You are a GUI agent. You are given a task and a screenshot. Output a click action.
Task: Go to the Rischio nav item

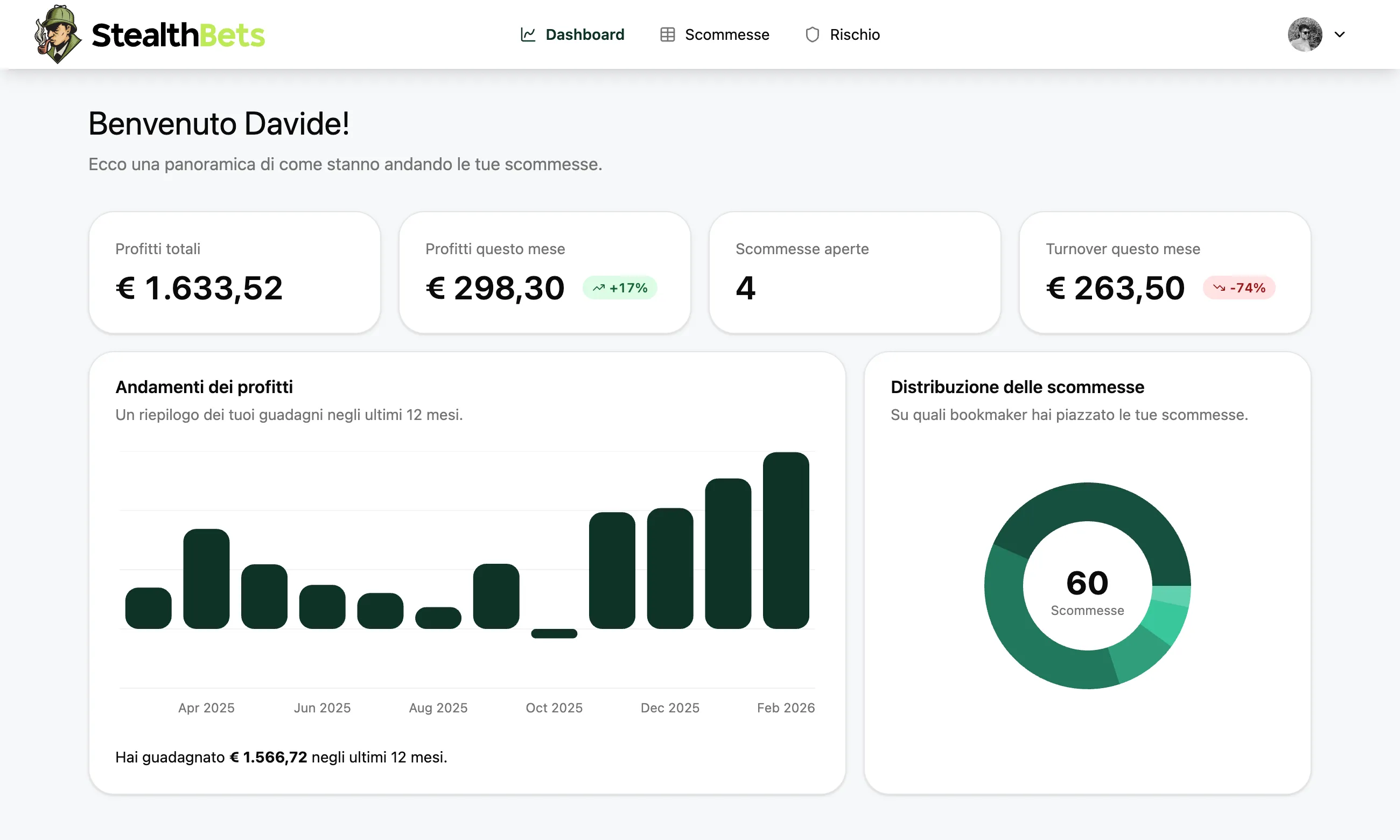(854, 34)
